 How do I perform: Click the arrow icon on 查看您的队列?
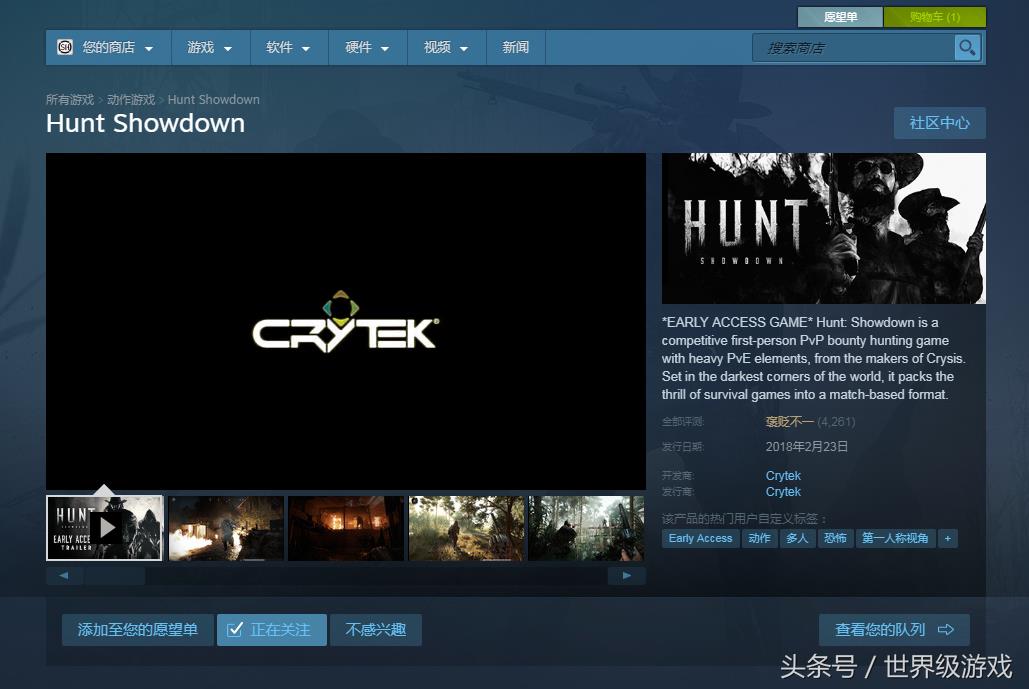(946, 630)
